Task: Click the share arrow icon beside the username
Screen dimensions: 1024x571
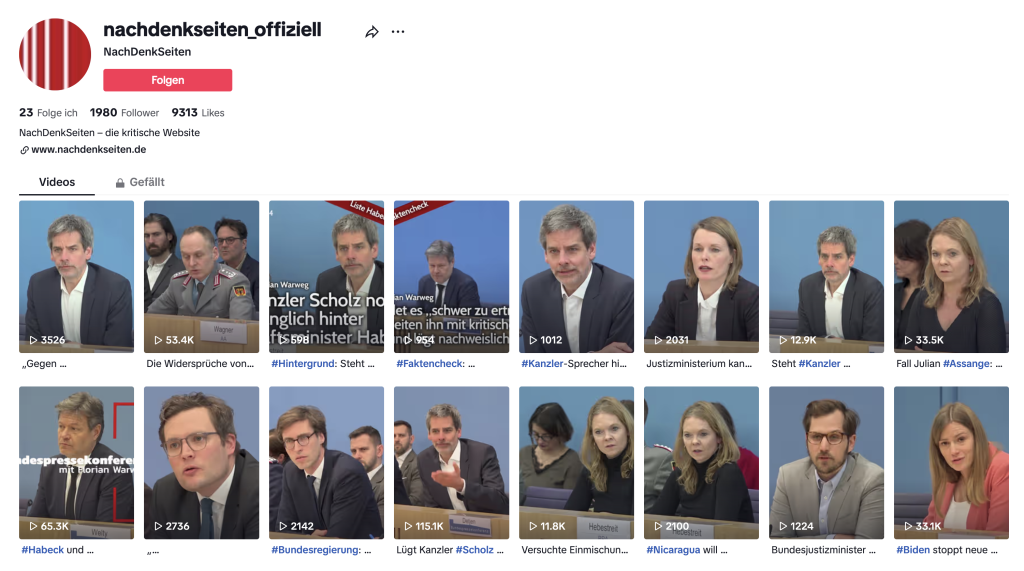Action: pyautogui.click(x=372, y=32)
